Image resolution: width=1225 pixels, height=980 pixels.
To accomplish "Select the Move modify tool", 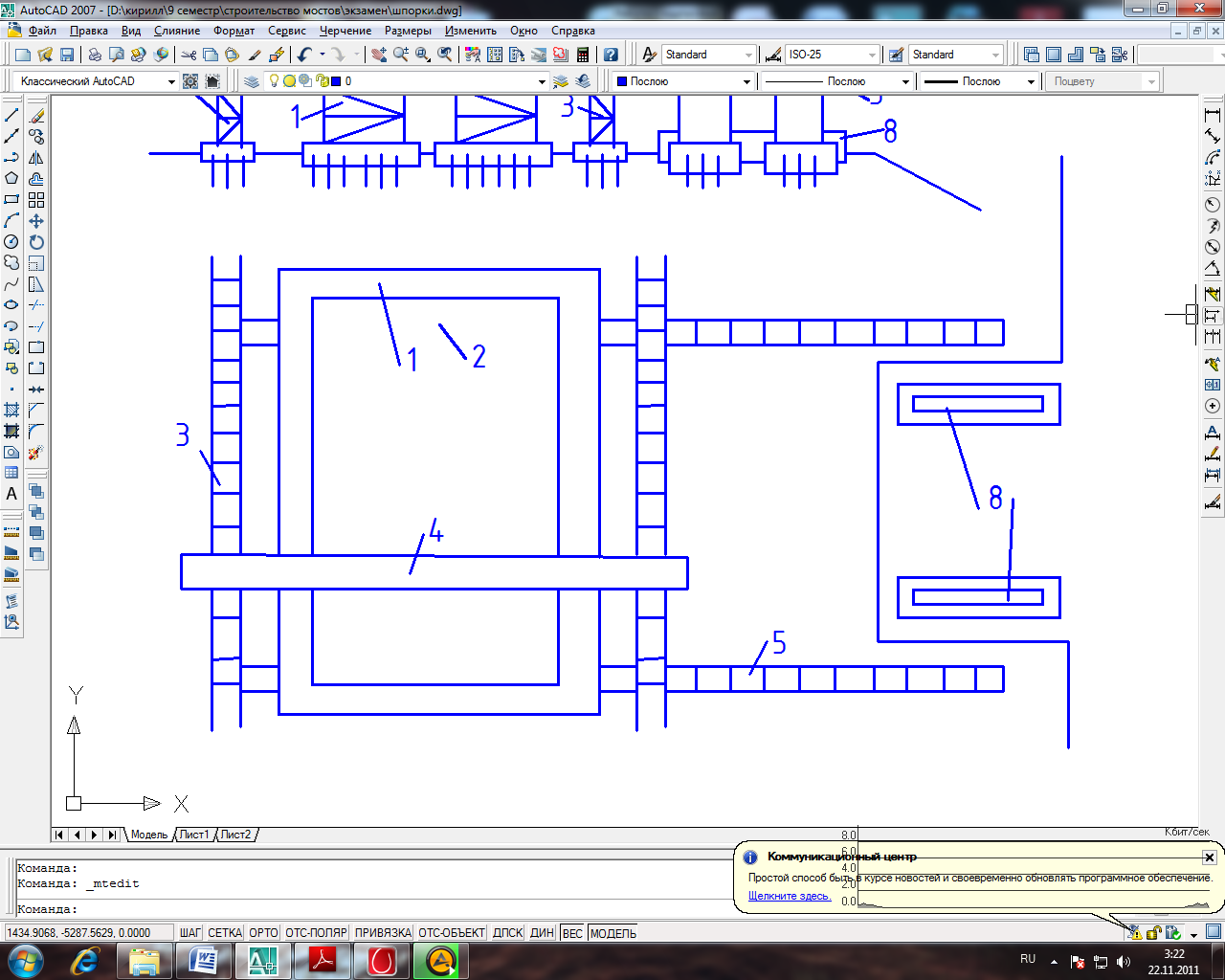I will coord(36,221).
